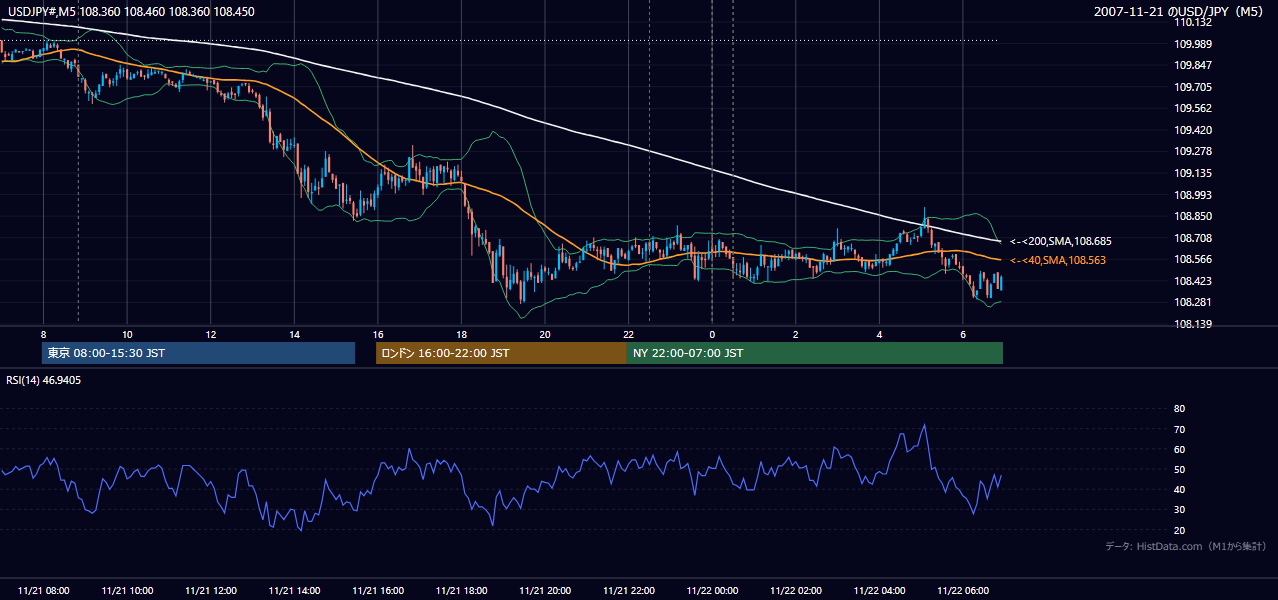This screenshot has height=600, width=1278.
Task: Click the 11/22 06:00 bottom time label
Action: [x=963, y=591]
